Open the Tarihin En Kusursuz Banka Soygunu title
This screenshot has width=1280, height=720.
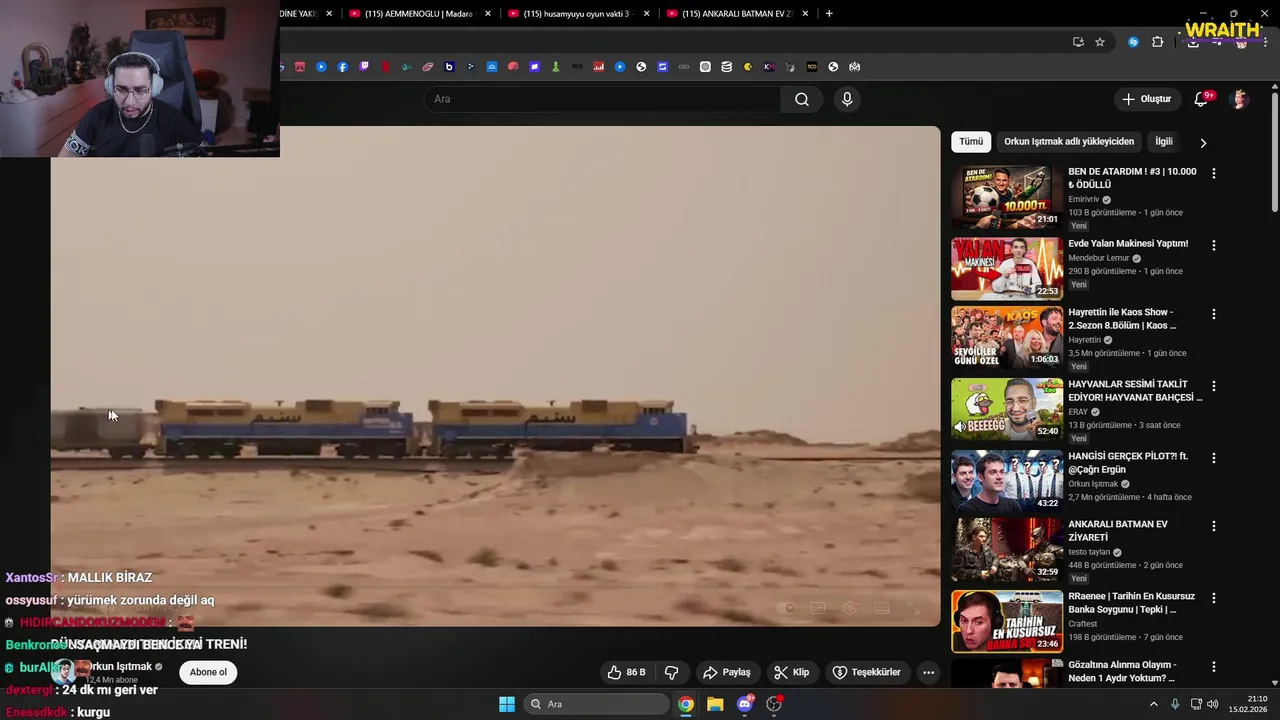pyautogui.click(x=1131, y=603)
